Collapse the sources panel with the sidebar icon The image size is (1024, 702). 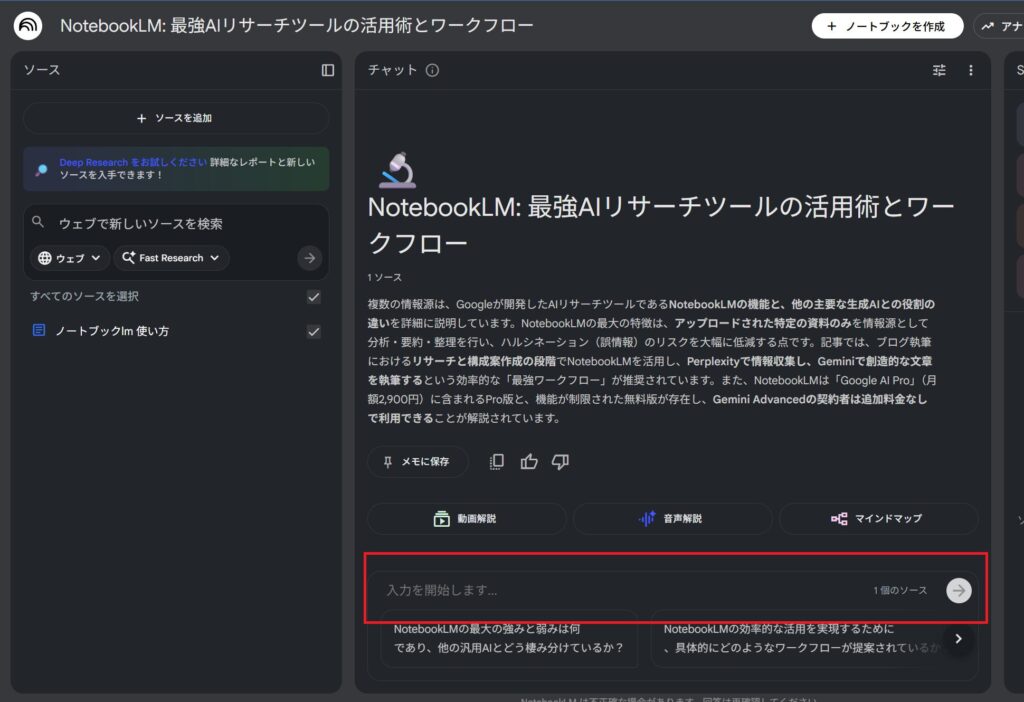328,70
